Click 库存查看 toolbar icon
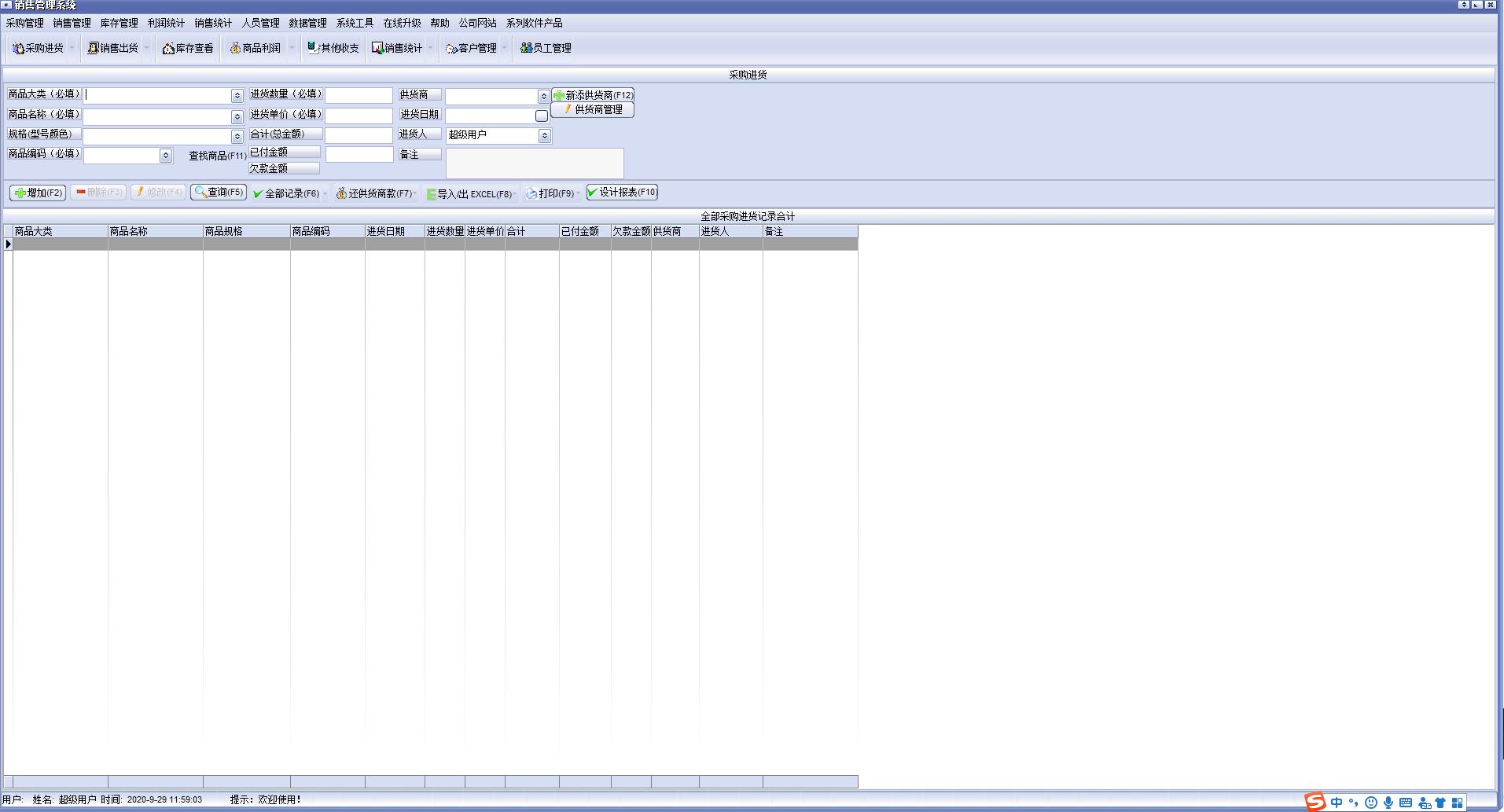Screen dimensions: 1504x812 (188, 48)
